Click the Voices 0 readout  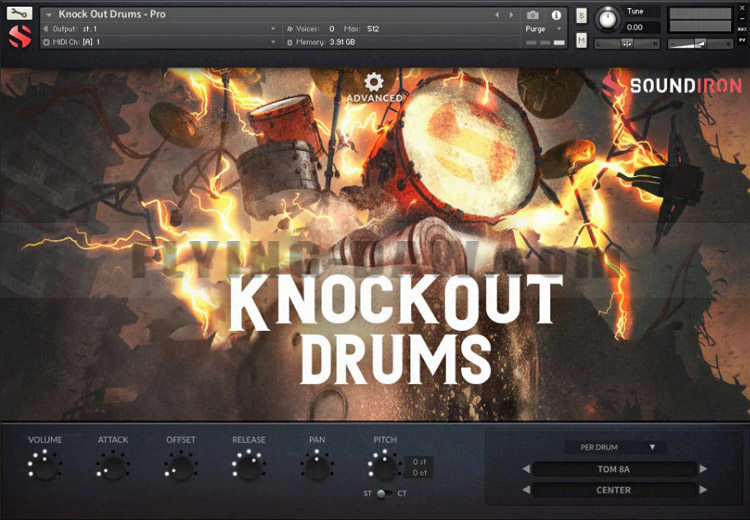tap(331, 29)
